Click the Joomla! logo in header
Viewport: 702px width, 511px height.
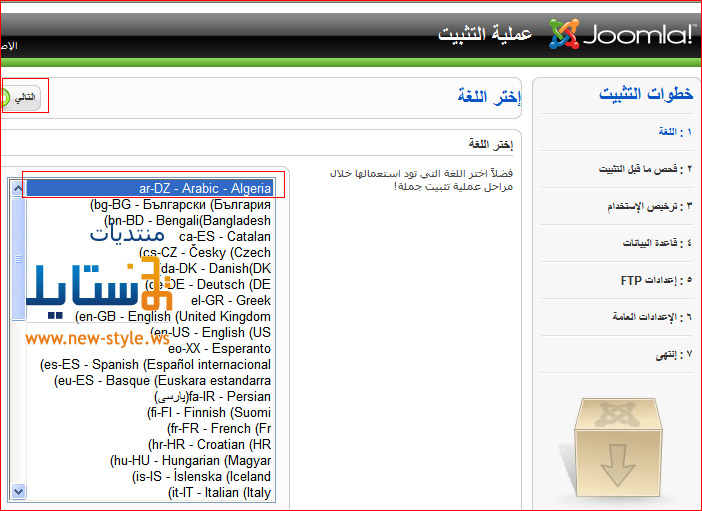tap(623, 33)
